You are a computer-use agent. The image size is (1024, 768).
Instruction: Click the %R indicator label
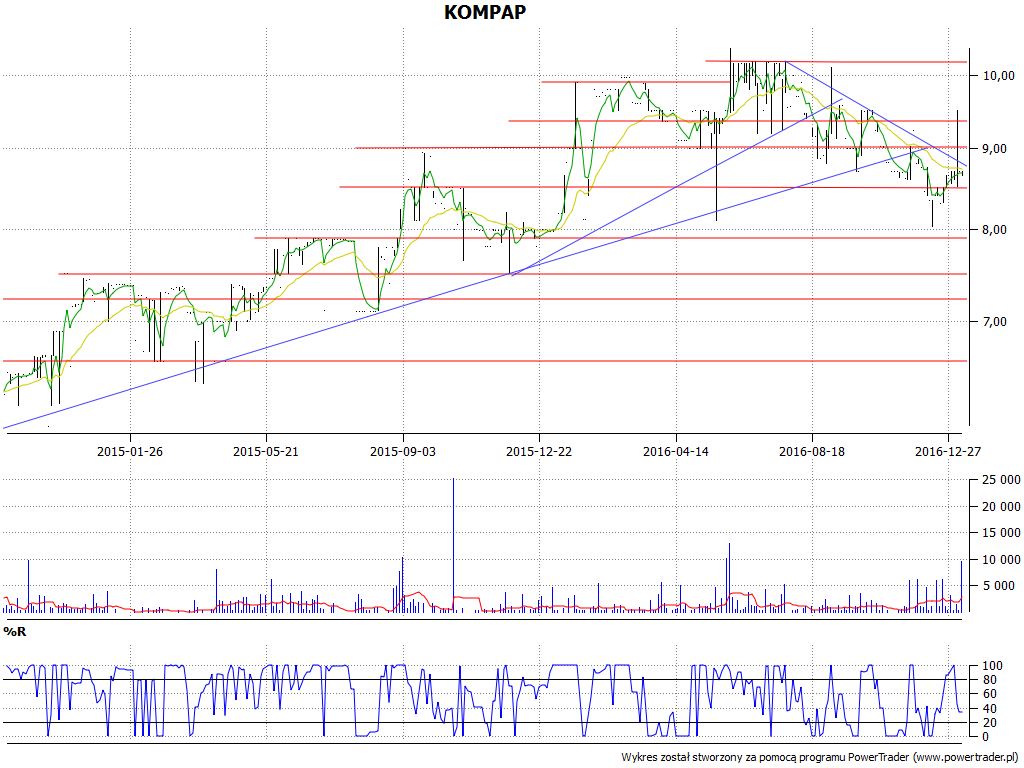pos(15,632)
